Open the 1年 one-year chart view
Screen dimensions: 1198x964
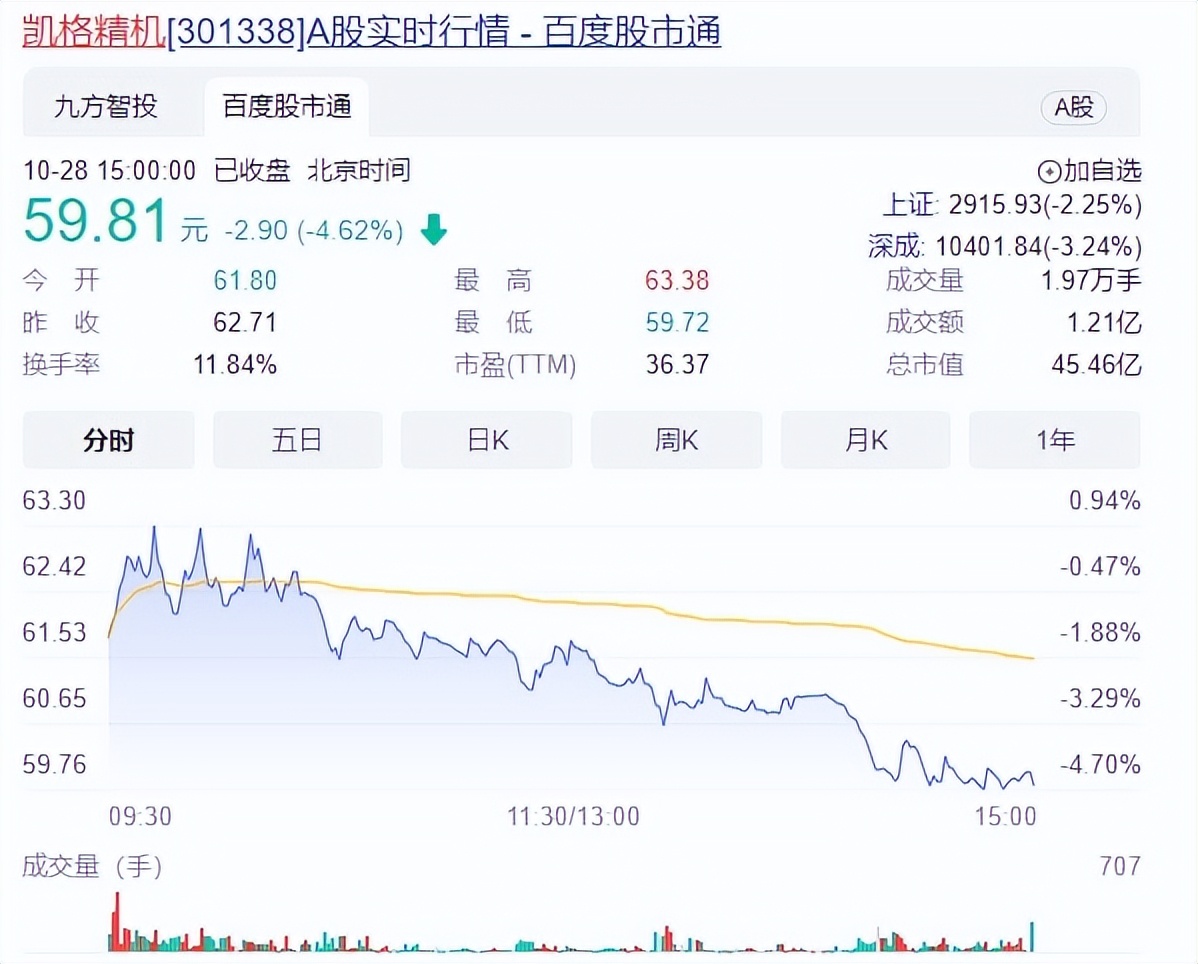click(x=1054, y=440)
